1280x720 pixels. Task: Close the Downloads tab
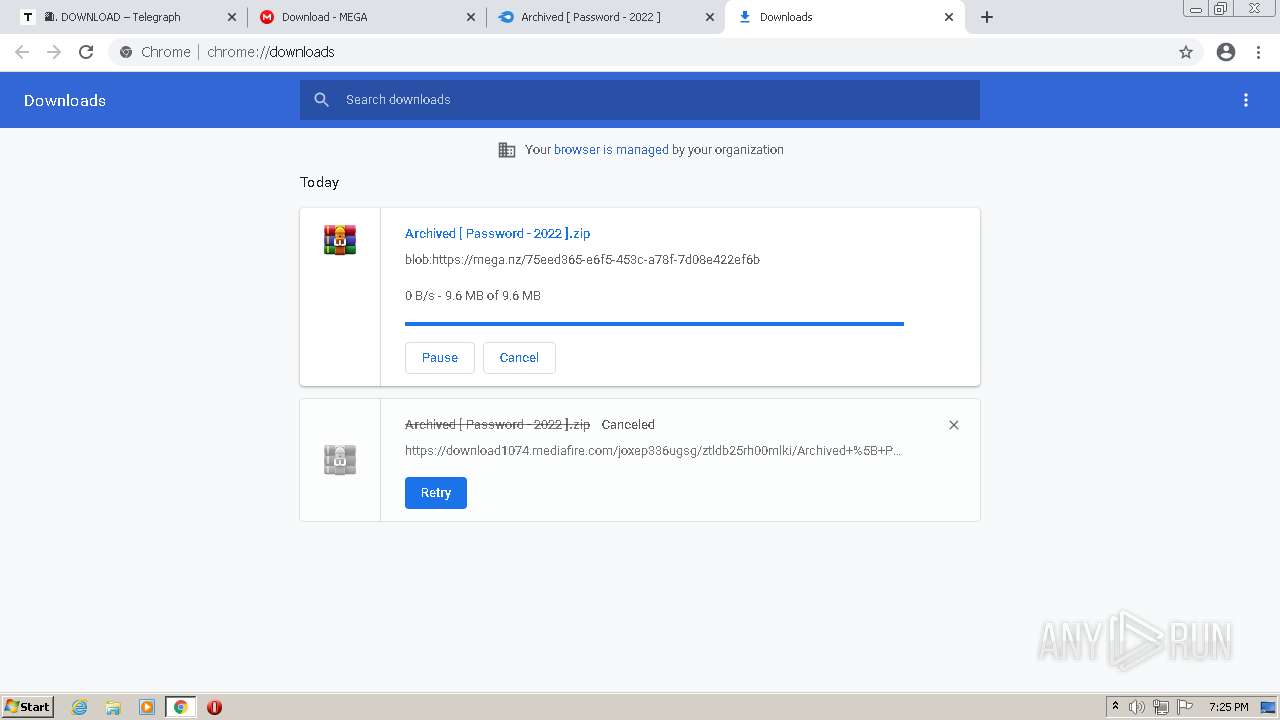coord(949,17)
